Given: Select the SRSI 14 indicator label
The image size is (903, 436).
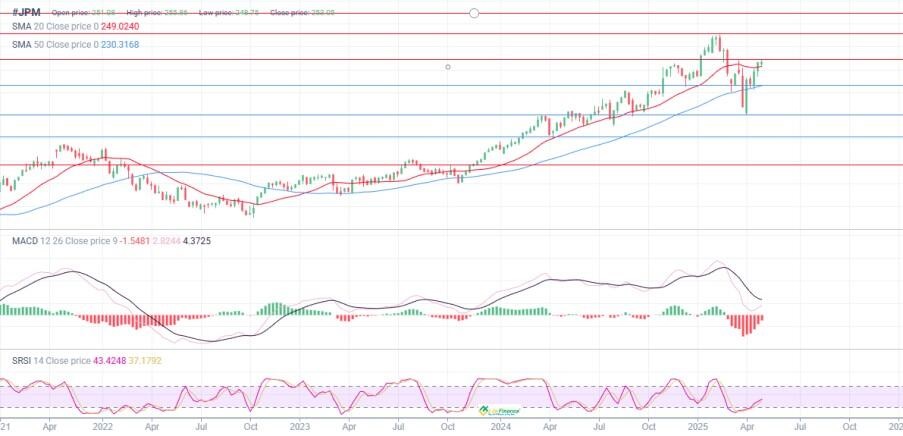Looking at the screenshot, I should (x=51, y=361).
